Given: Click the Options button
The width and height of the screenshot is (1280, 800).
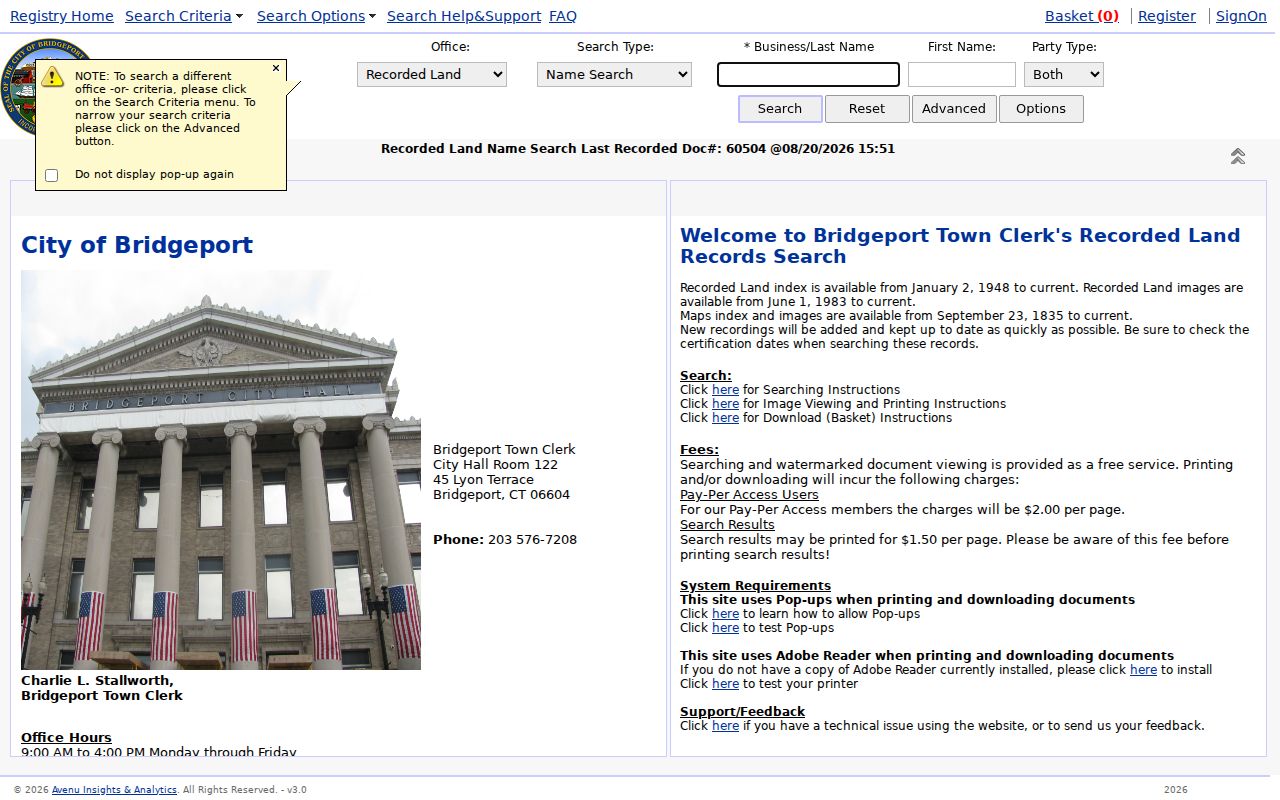Looking at the screenshot, I should 1041,109.
